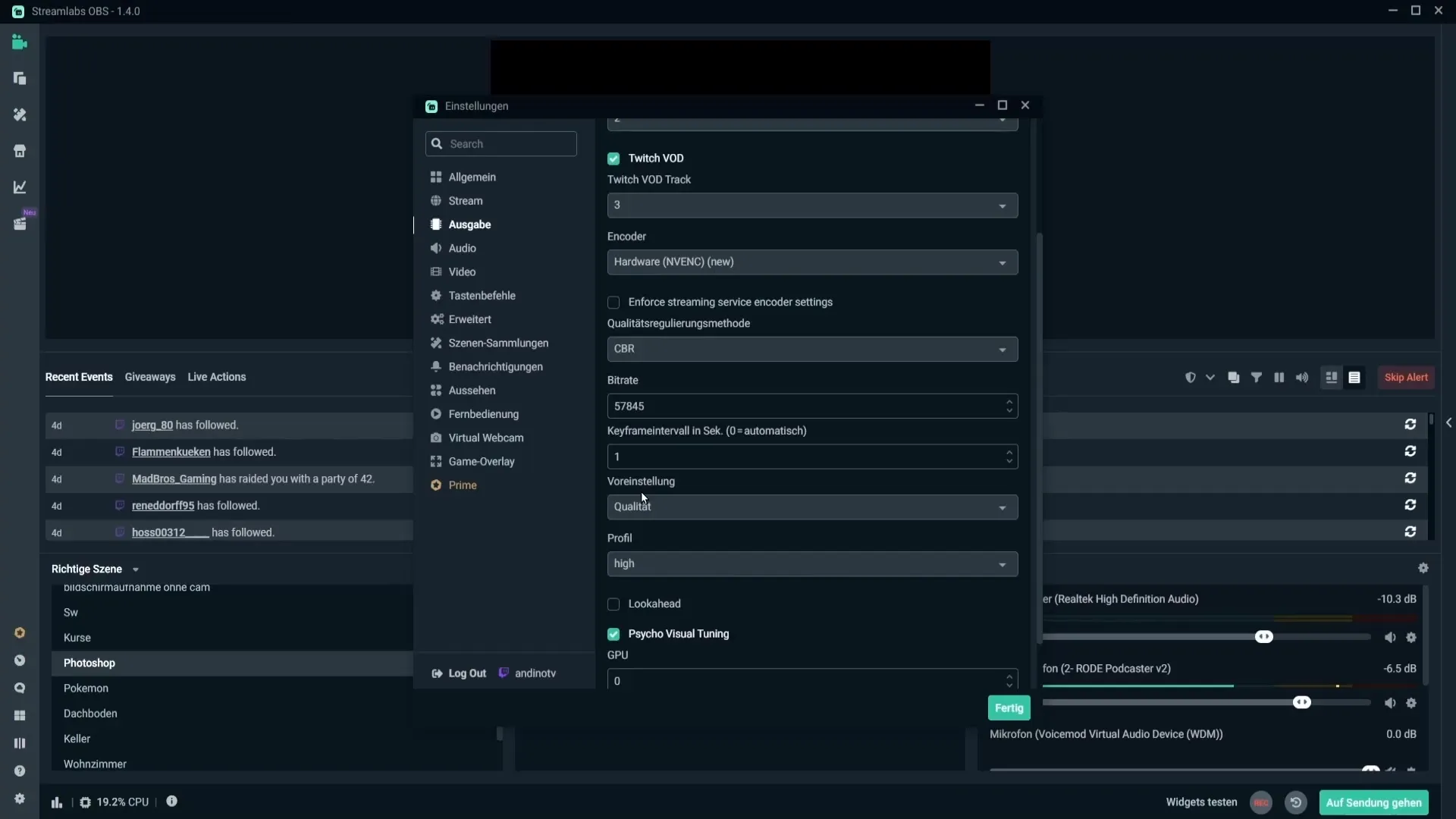1456x819 pixels.
Task: Click the settings panel vertical scrollbar
Action: [1040, 438]
